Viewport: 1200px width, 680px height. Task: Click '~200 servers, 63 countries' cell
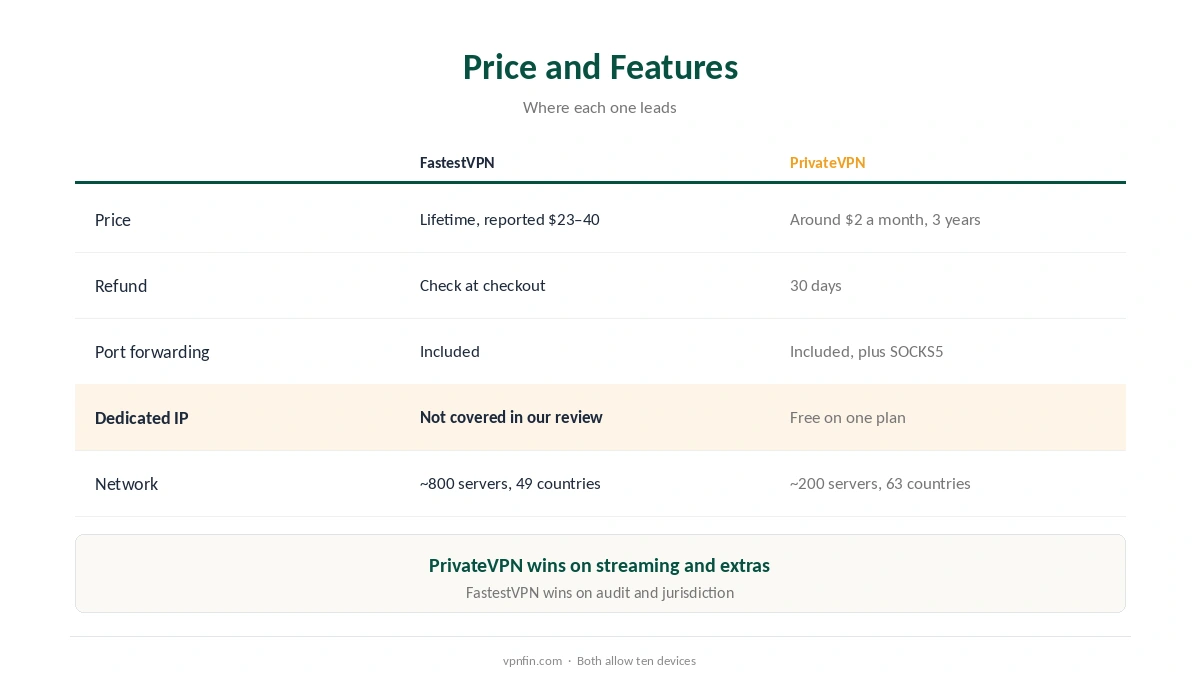(880, 484)
